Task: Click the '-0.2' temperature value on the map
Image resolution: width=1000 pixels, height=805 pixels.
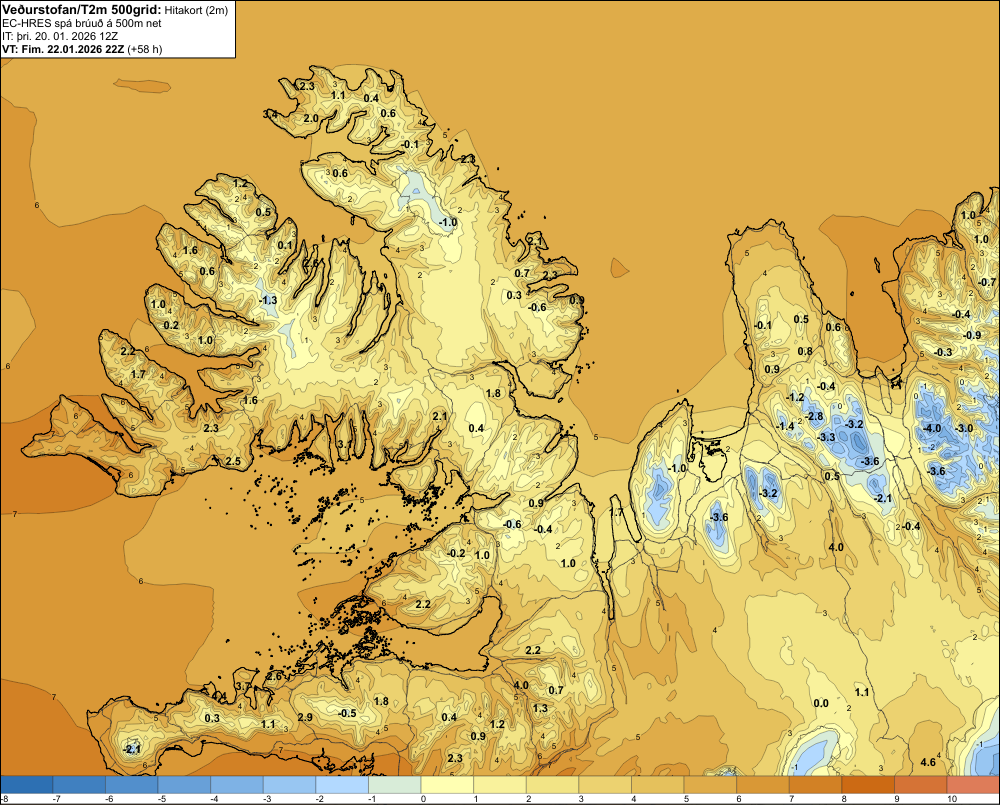Action: click(x=456, y=553)
